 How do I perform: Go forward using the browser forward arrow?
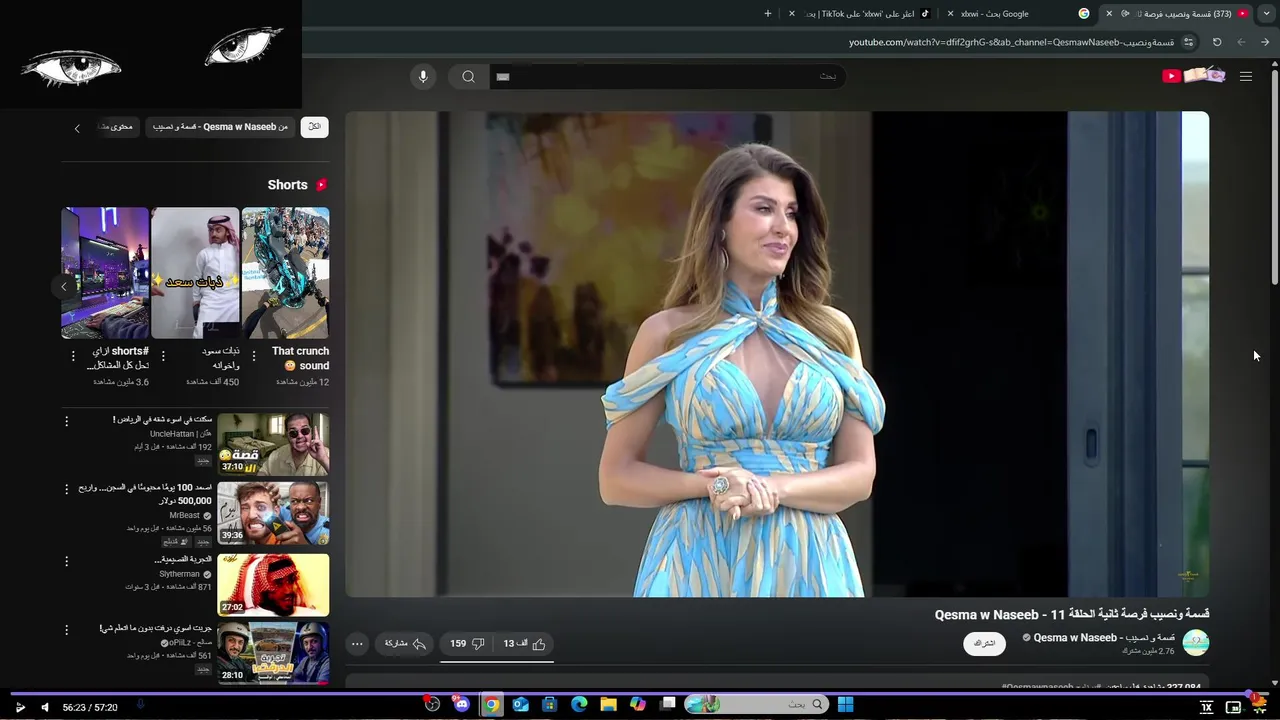click(x=1241, y=42)
